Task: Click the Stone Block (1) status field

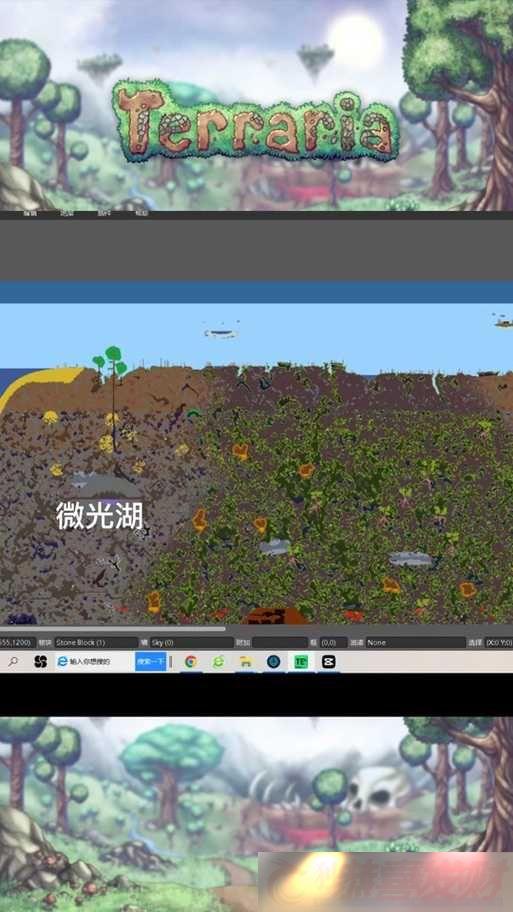Action: click(x=96, y=643)
